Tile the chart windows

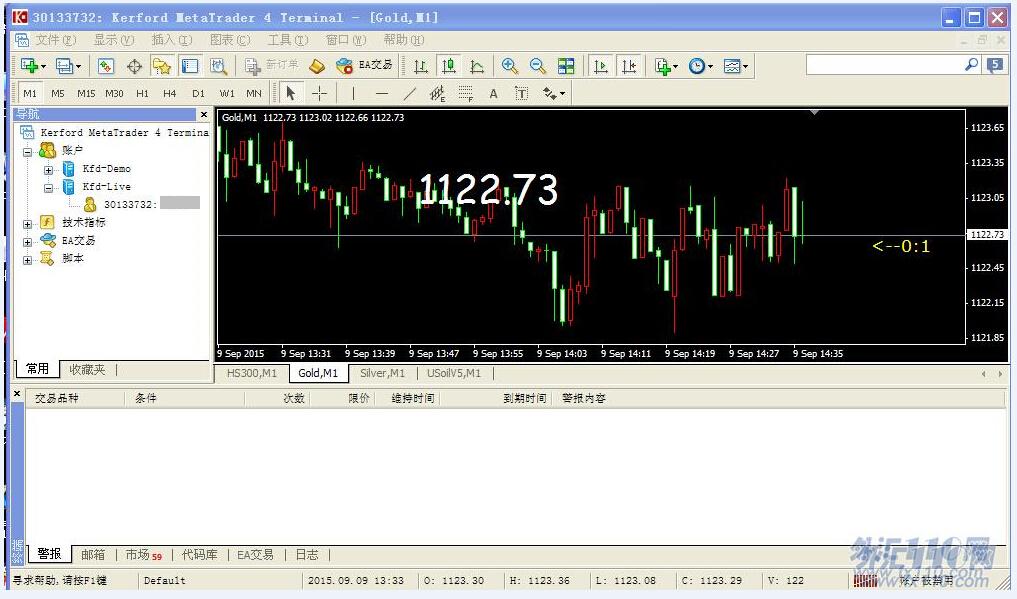566,65
